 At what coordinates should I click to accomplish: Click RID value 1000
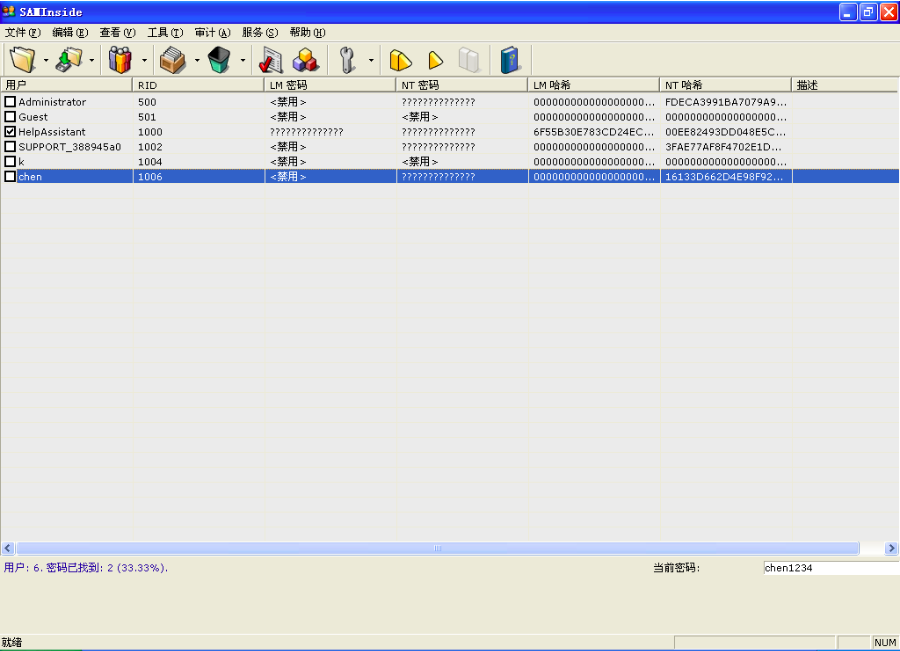pos(150,131)
